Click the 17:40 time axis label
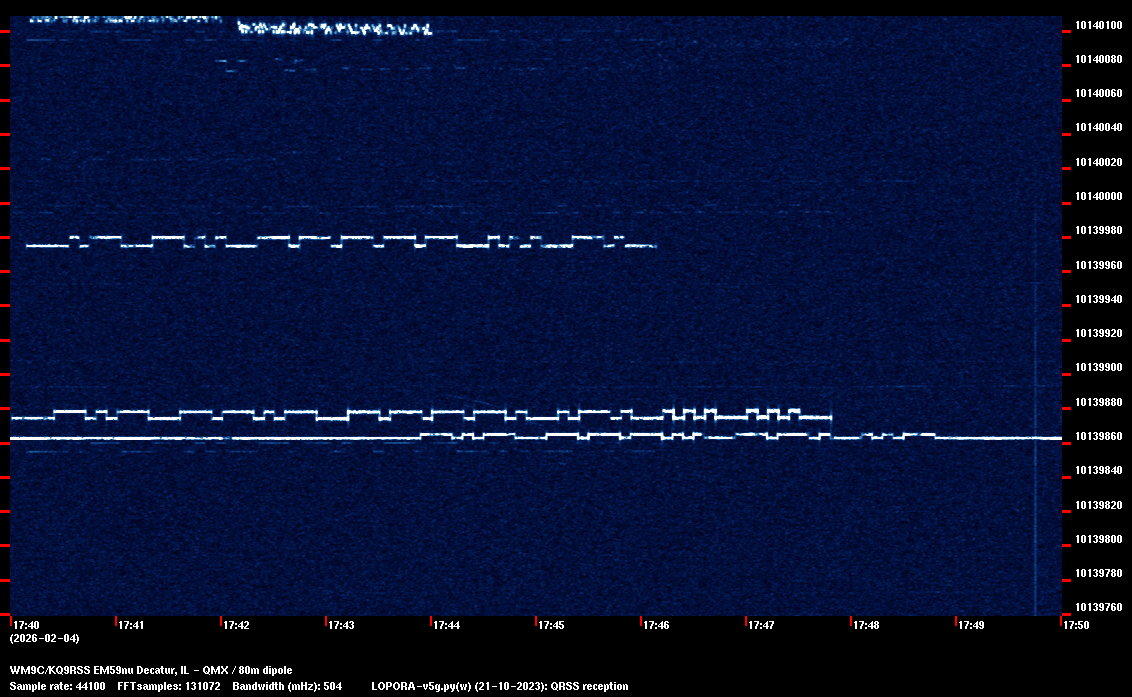 coord(26,625)
